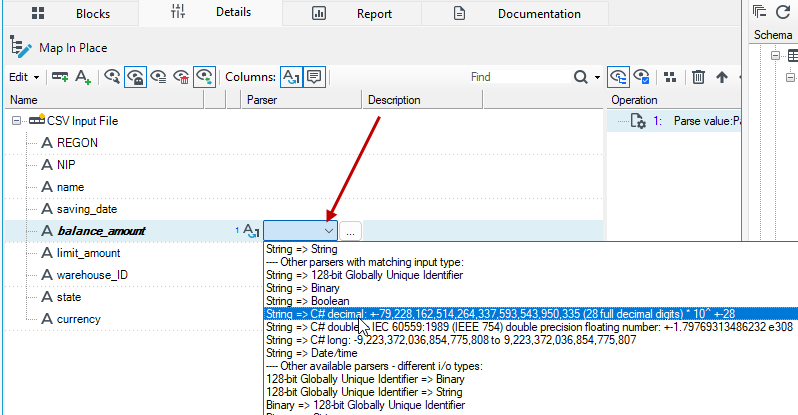Screen dimensions: 798x415
Task: Click the Name column header
Action: (x=104, y=100)
